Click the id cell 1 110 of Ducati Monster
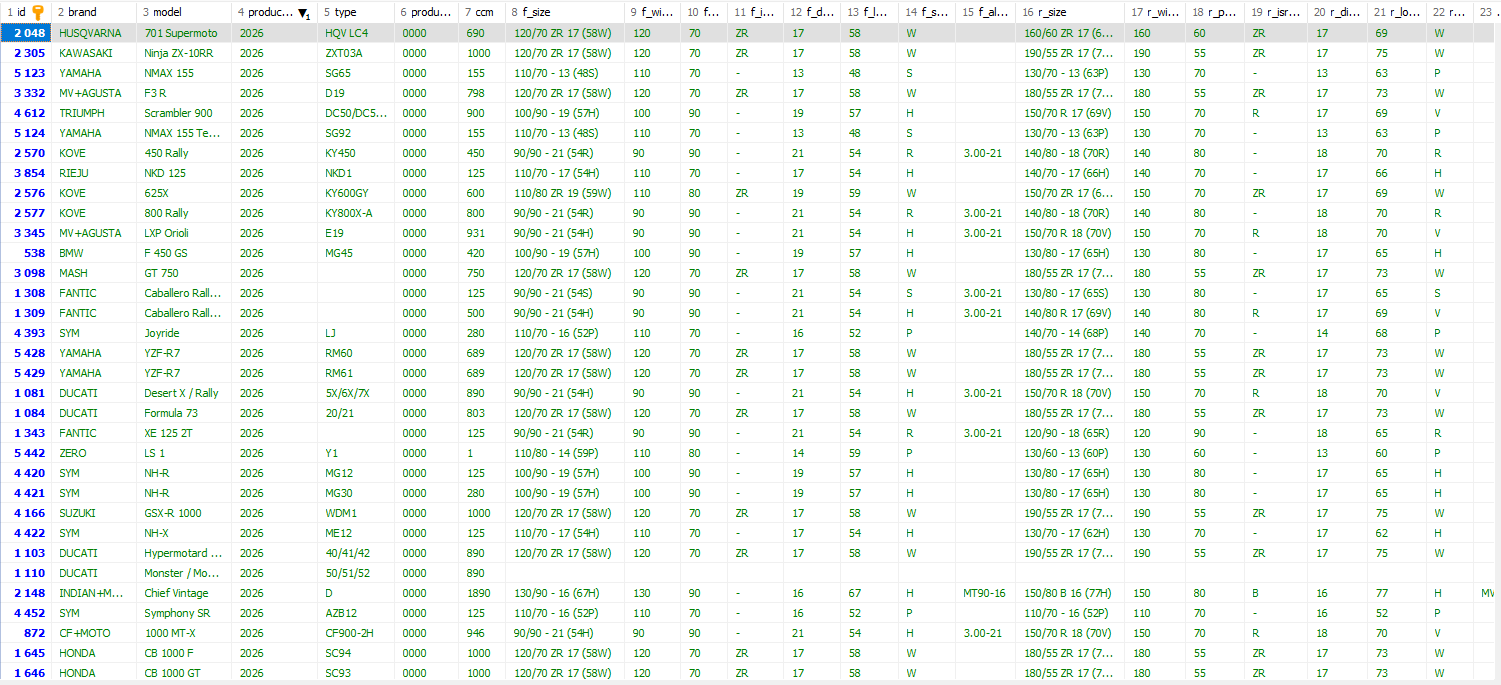Image resolution: width=1501 pixels, height=685 pixels. click(26, 573)
